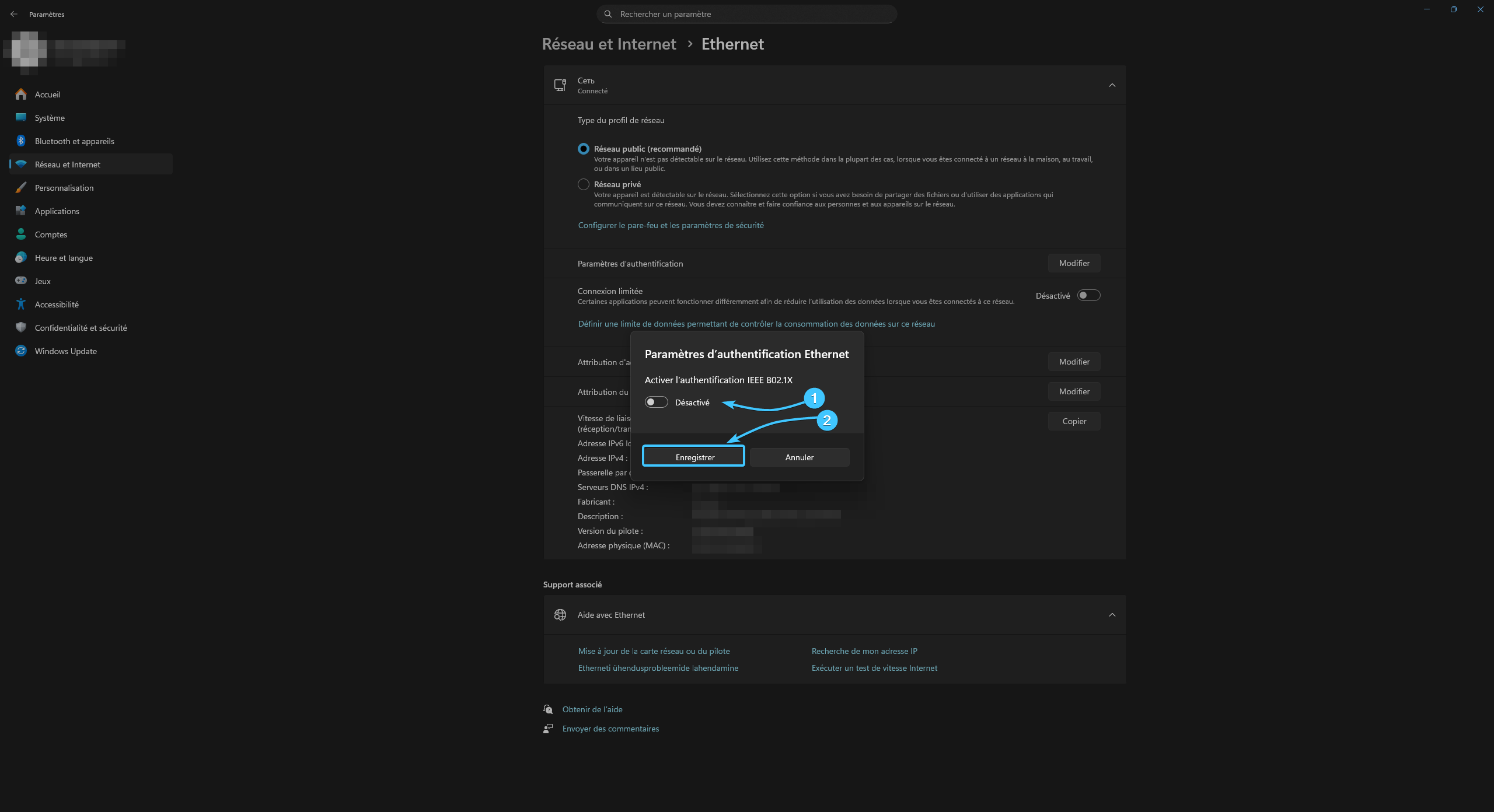Screen dimensions: 1494x812
Task: Collapse the Aide avec Ethernet section
Action: tap(1112, 615)
